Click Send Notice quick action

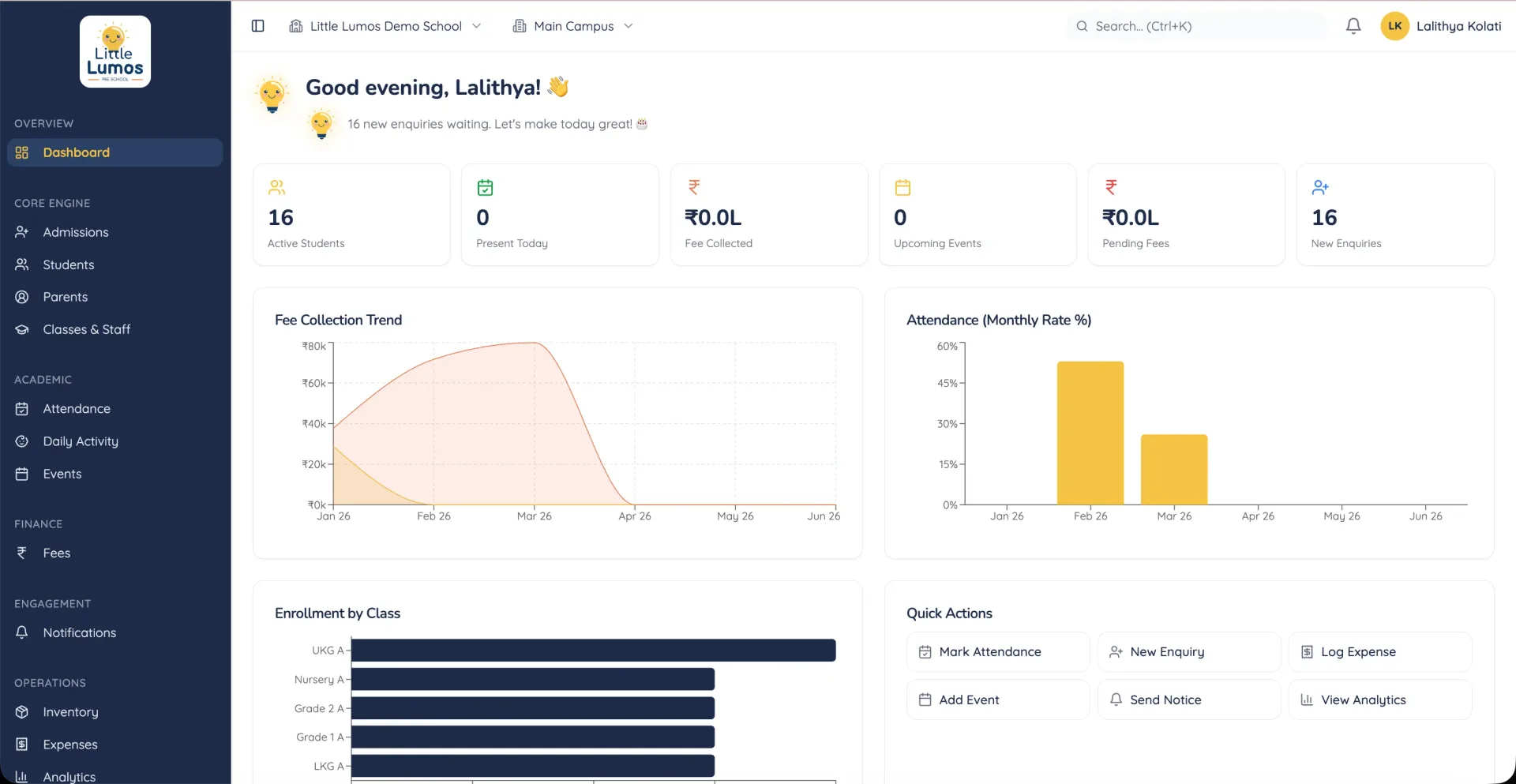[1189, 700]
